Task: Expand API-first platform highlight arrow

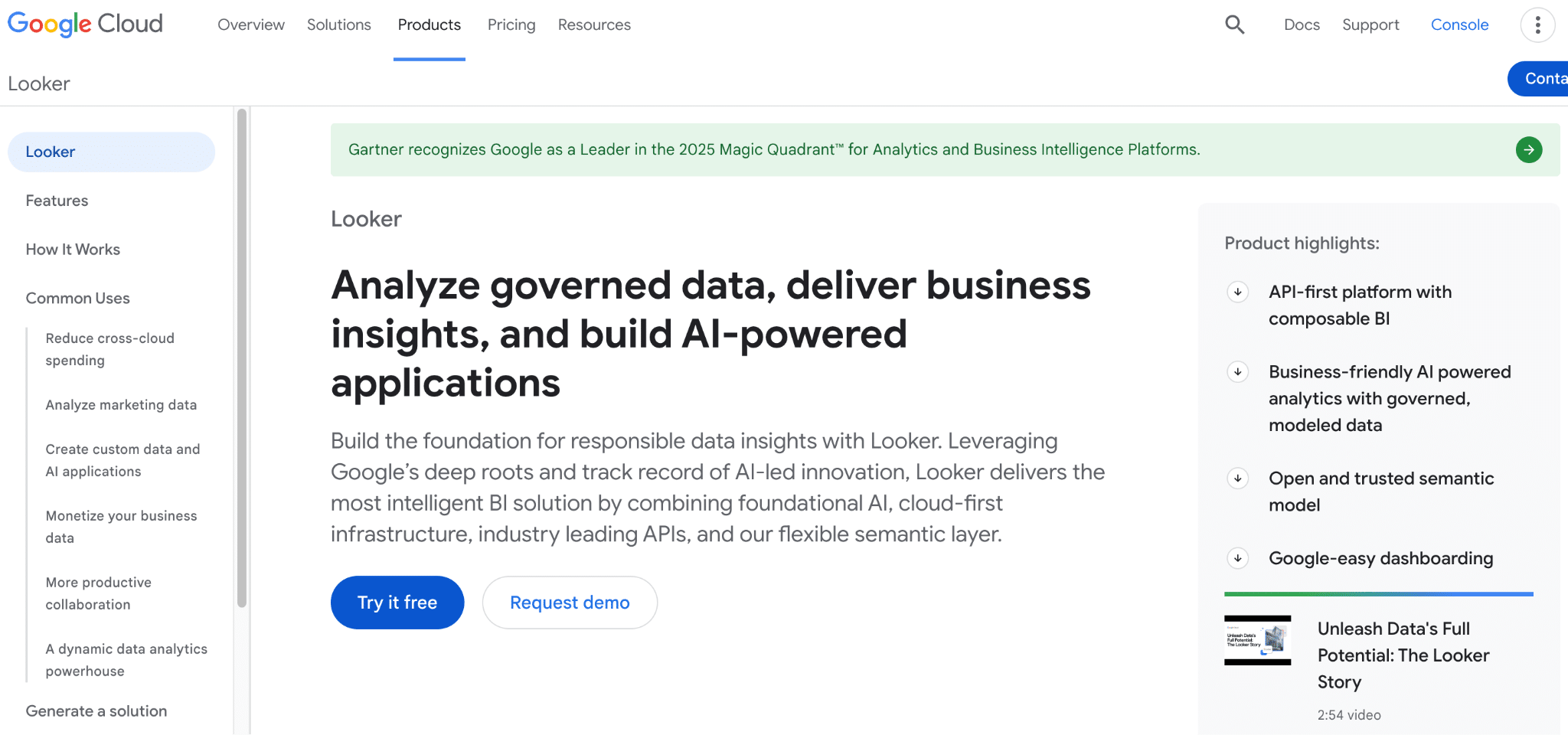Action: pyautogui.click(x=1237, y=292)
